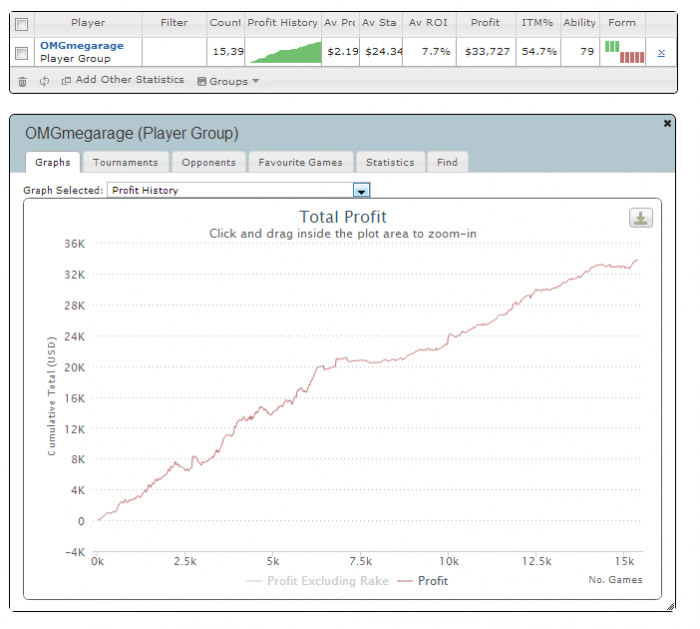The width and height of the screenshot is (700, 629).
Task: Sort by the Av Stake column header
Action: (380, 23)
